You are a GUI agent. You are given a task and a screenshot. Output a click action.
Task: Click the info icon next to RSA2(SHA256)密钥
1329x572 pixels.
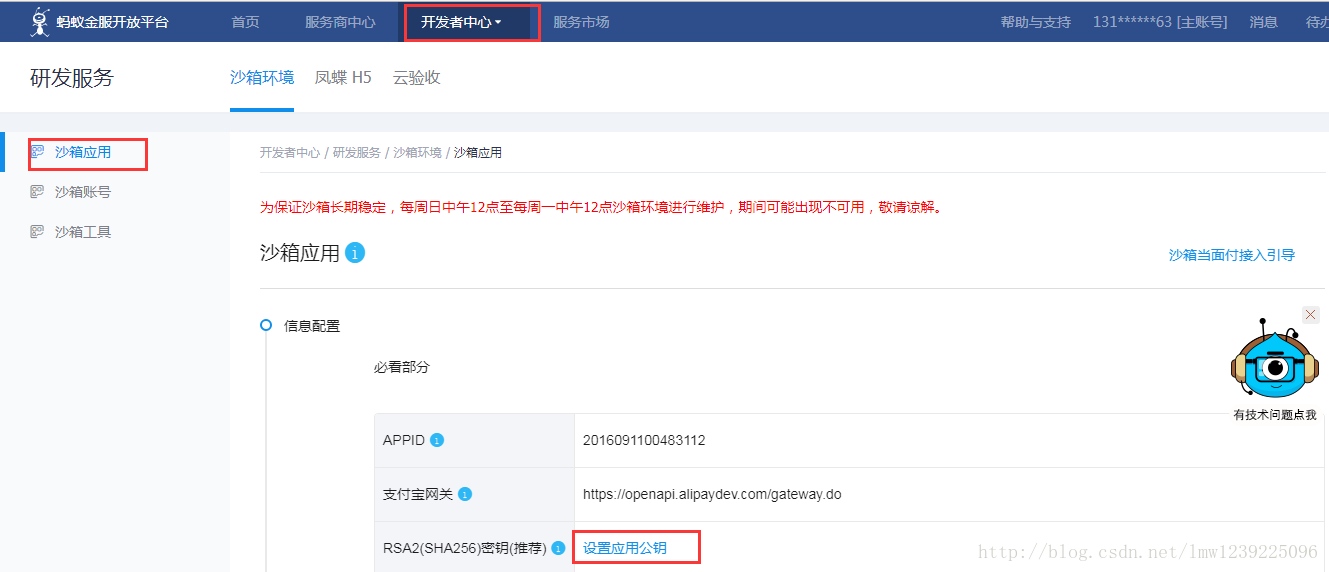coord(558,548)
